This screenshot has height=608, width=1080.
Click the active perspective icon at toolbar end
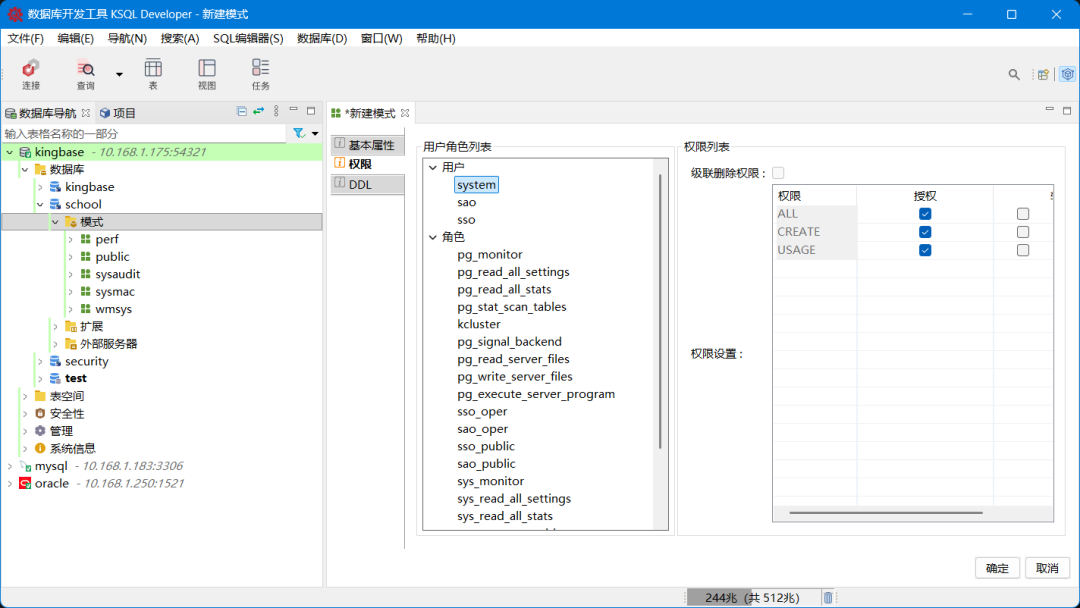(x=1068, y=74)
